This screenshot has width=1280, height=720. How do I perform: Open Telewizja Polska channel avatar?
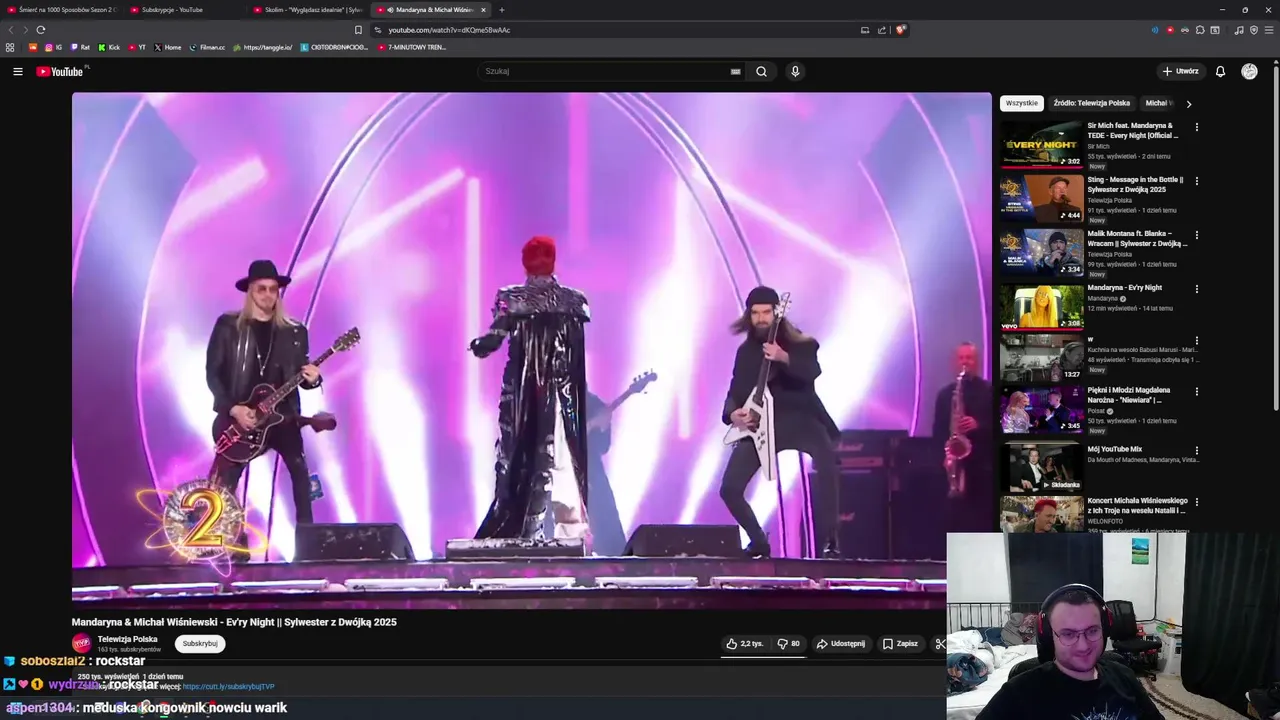(x=81, y=643)
